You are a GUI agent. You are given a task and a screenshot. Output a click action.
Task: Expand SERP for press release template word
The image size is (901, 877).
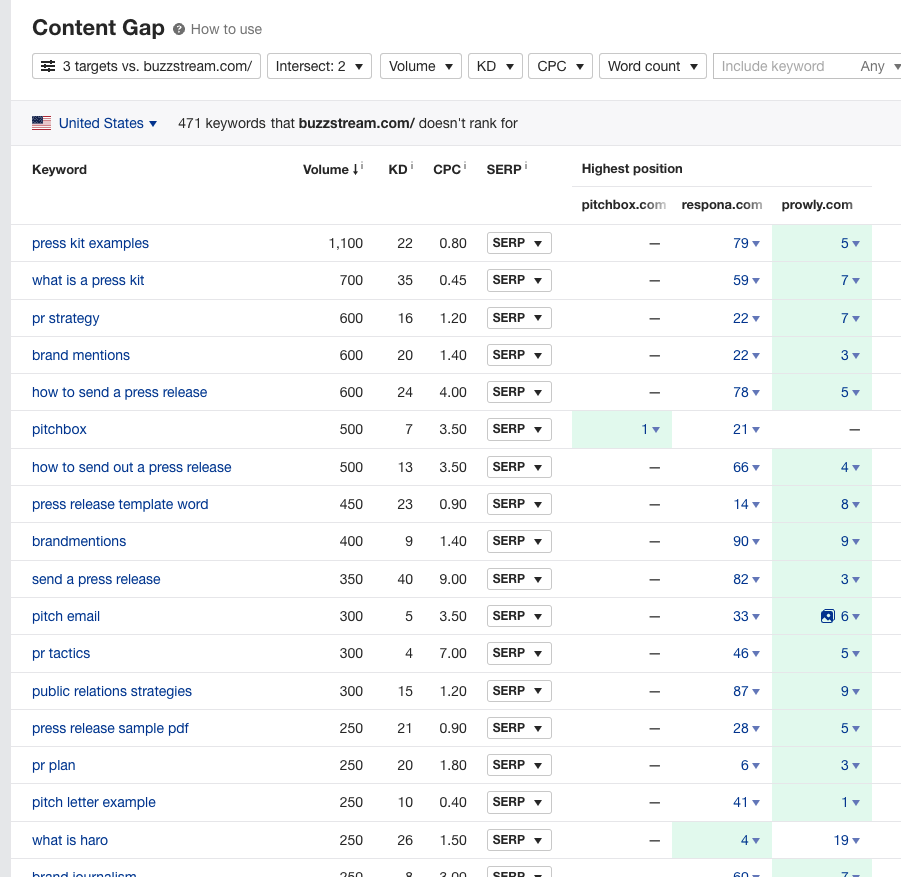click(x=519, y=504)
